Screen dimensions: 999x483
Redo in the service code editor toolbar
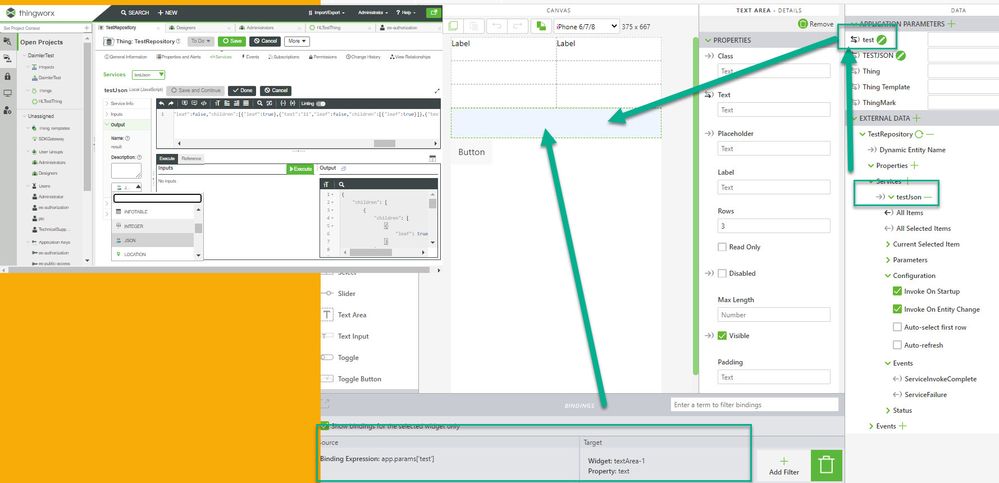[x=171, y=103]
